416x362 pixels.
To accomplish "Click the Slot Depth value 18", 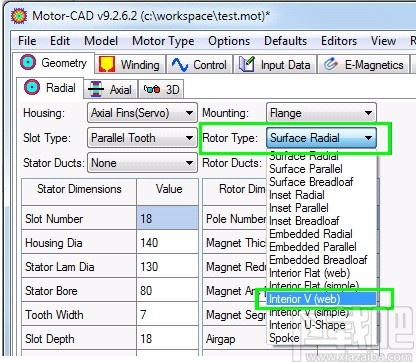I will [x=167, y=339].
